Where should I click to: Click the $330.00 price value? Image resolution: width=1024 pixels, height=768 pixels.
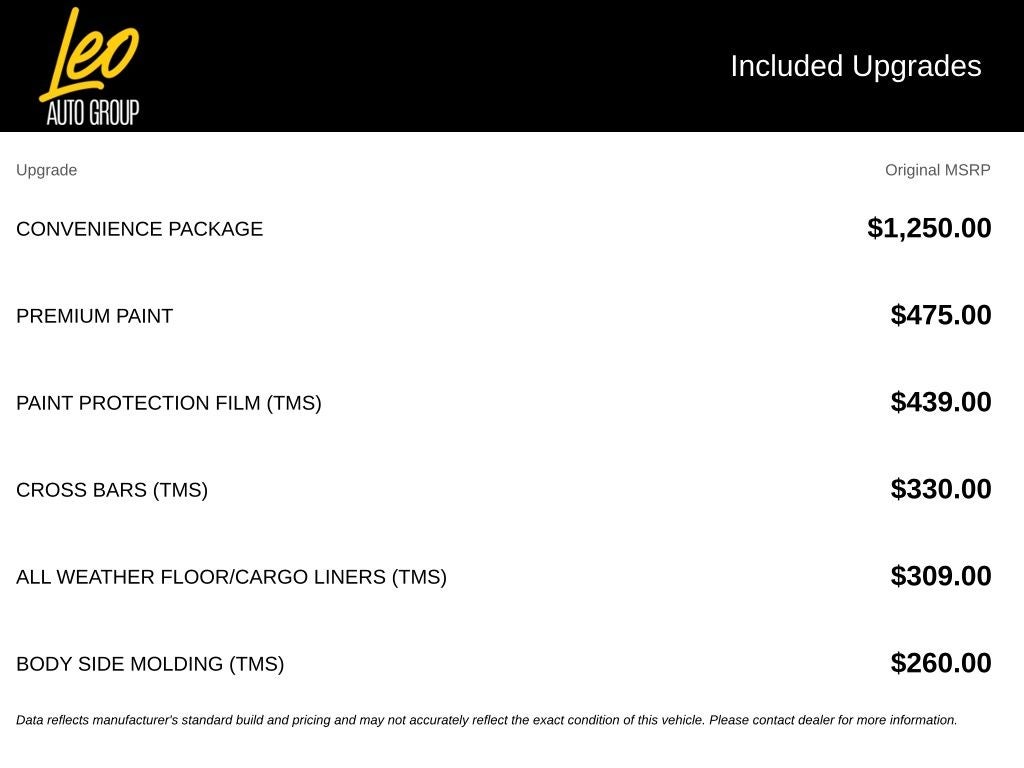coord(940,488)
